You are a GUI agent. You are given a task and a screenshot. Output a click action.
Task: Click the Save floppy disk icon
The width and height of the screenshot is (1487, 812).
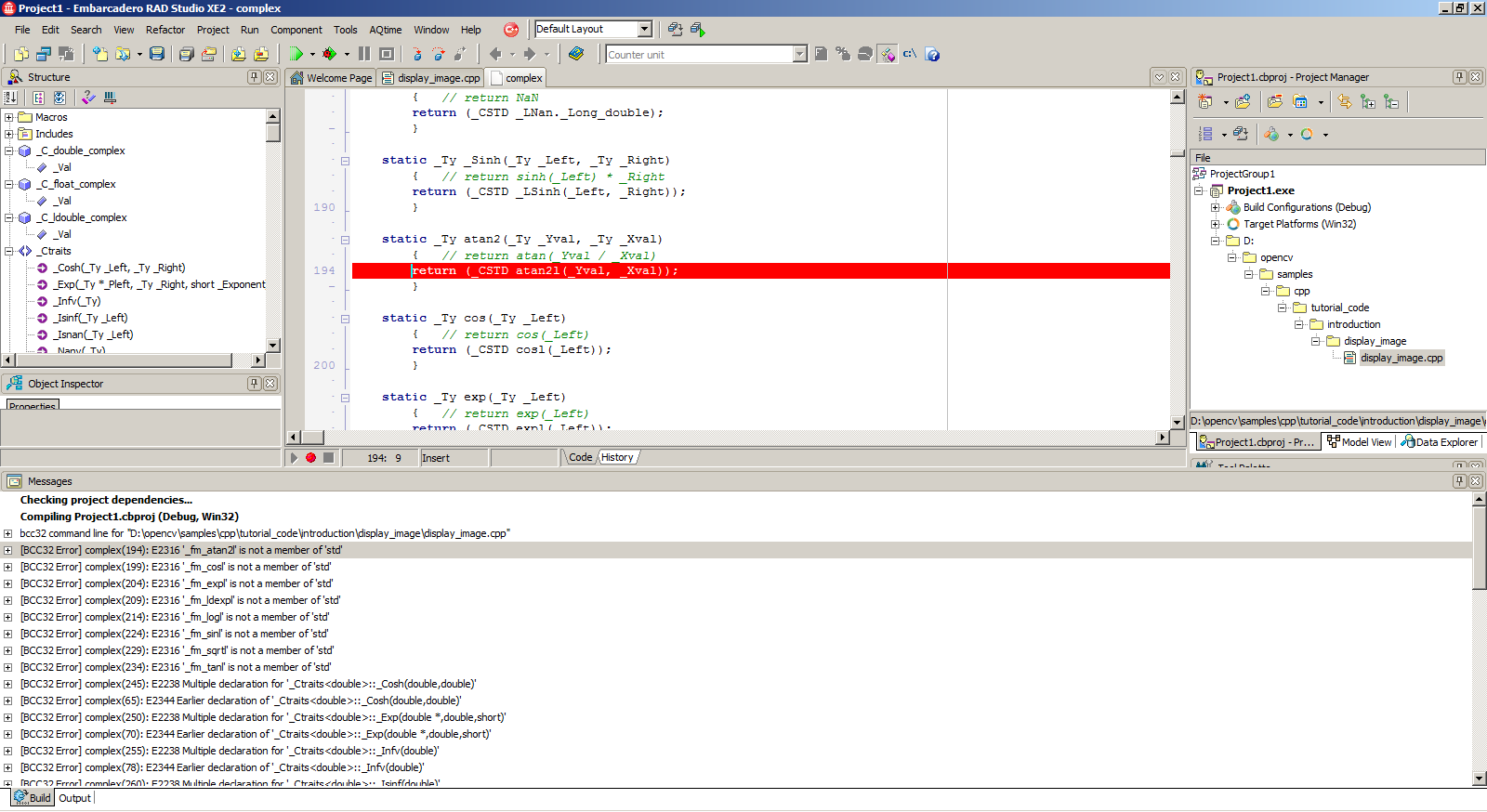[157, 54]
